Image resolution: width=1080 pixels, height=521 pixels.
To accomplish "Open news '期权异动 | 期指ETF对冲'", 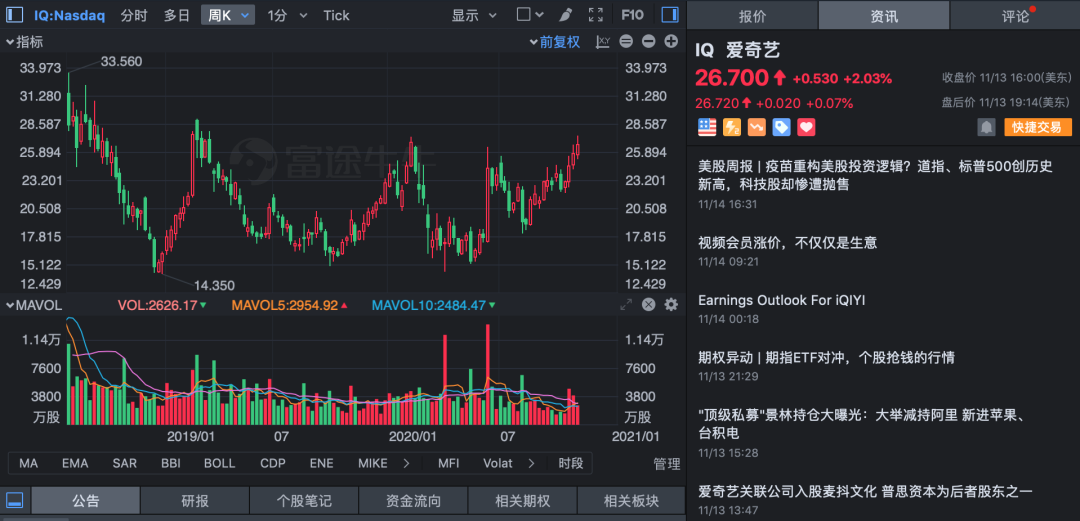I will pos(826,358).
